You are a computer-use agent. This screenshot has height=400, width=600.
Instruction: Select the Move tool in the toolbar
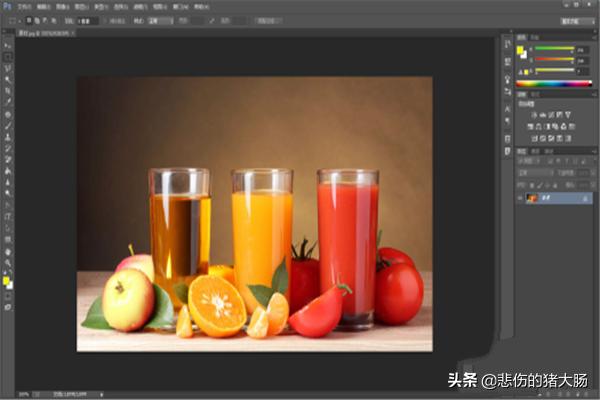tap(8, 46)
